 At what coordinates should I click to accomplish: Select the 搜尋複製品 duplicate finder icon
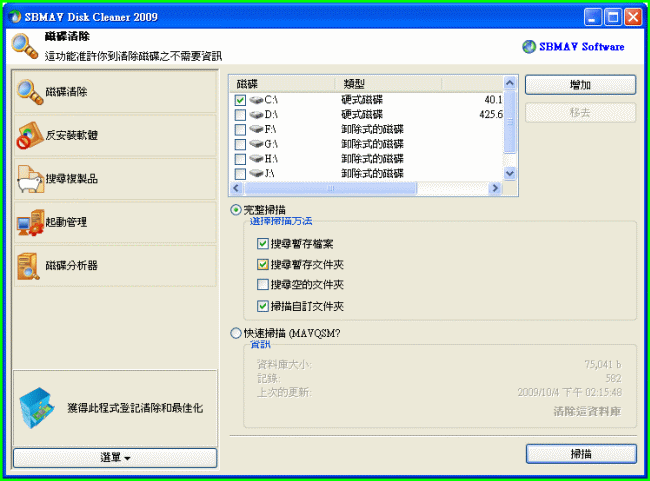pyautogui.click(x=29, y=179)
